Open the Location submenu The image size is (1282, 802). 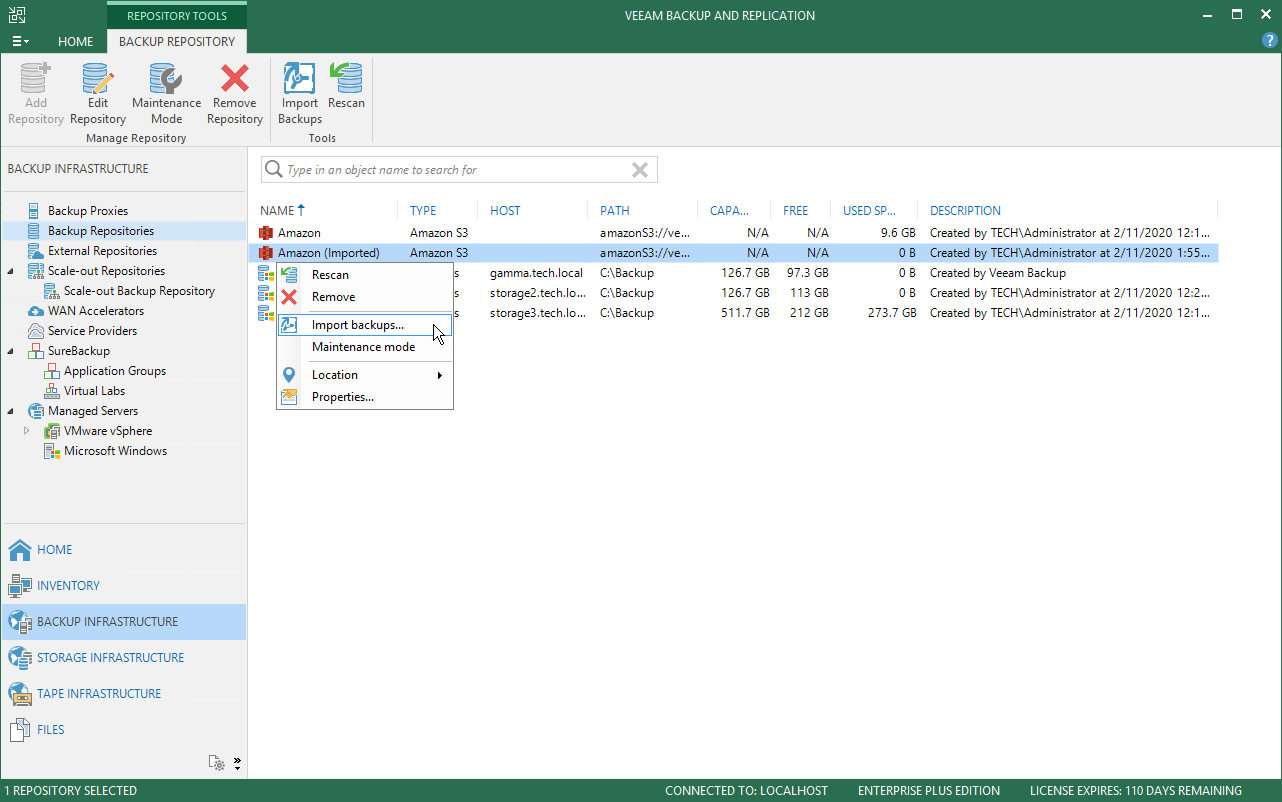[365, 375]
